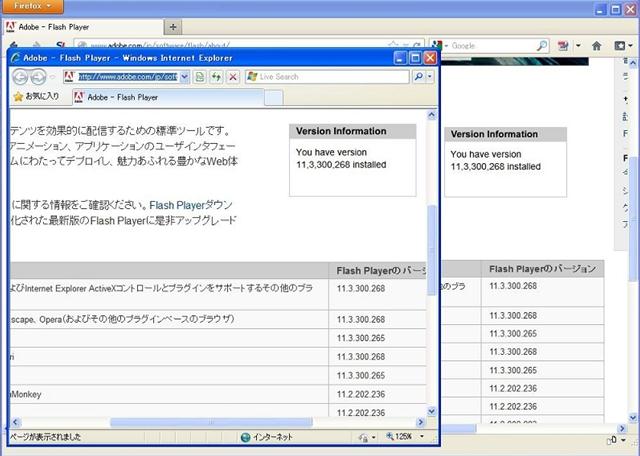This screenshot has width=640, height=456.
Task: Click the IE vertical scrollbar thumb
Action: coord(431,250)
